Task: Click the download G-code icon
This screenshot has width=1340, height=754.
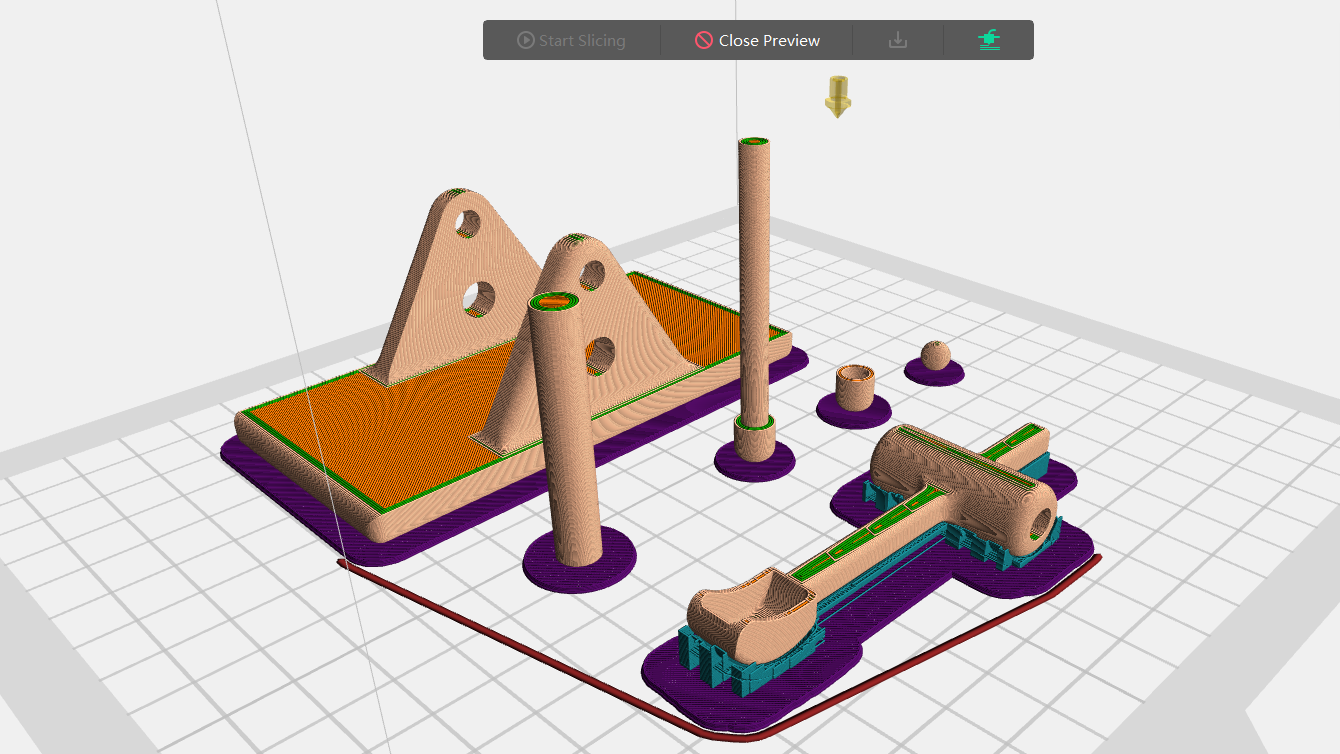Action: [x=897, y=40]
